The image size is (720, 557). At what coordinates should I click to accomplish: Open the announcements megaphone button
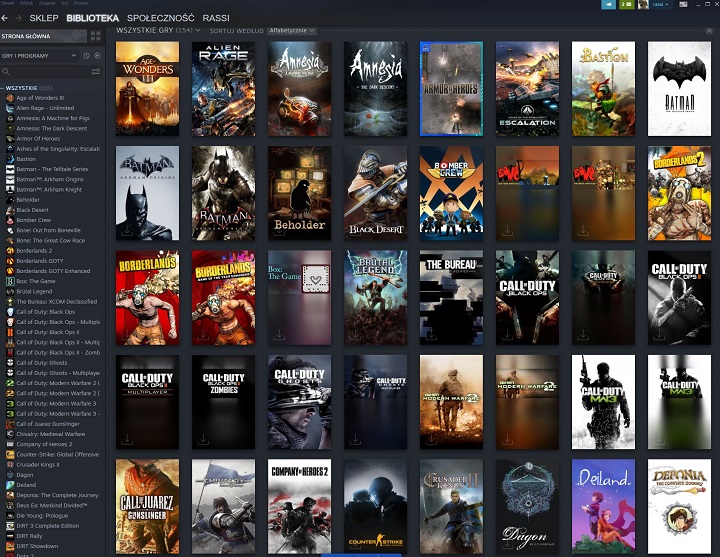click(x=608, y=5)
